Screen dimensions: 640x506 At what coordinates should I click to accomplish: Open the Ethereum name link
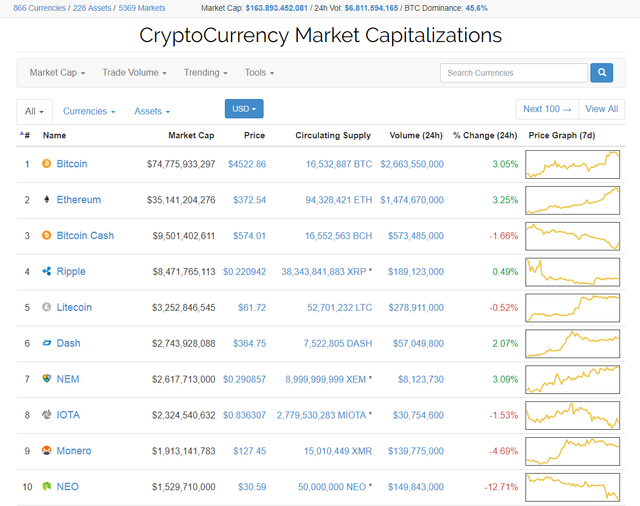point(78,200)
